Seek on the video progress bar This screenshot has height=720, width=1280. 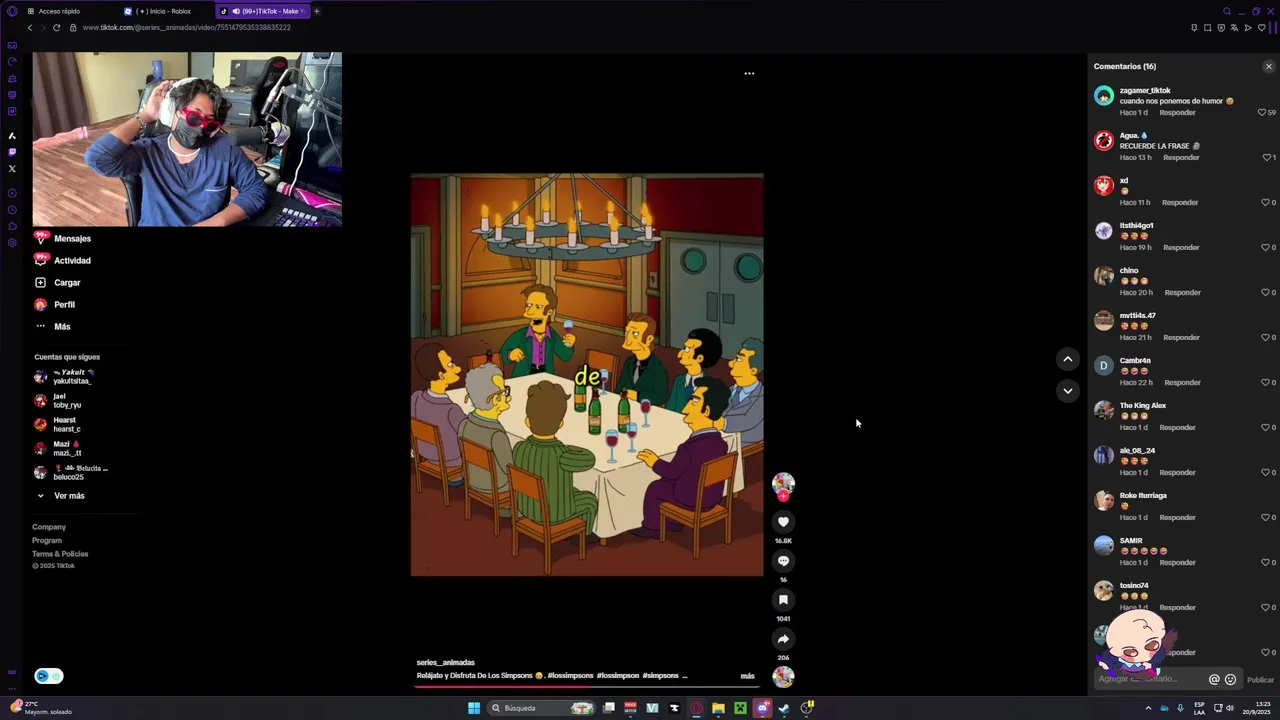pos(587,686)
